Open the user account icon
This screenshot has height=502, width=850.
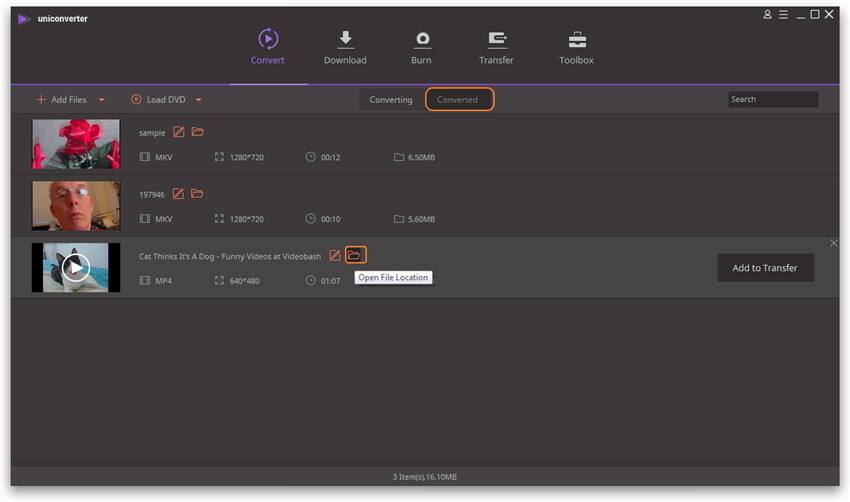(x=768, y=15)
